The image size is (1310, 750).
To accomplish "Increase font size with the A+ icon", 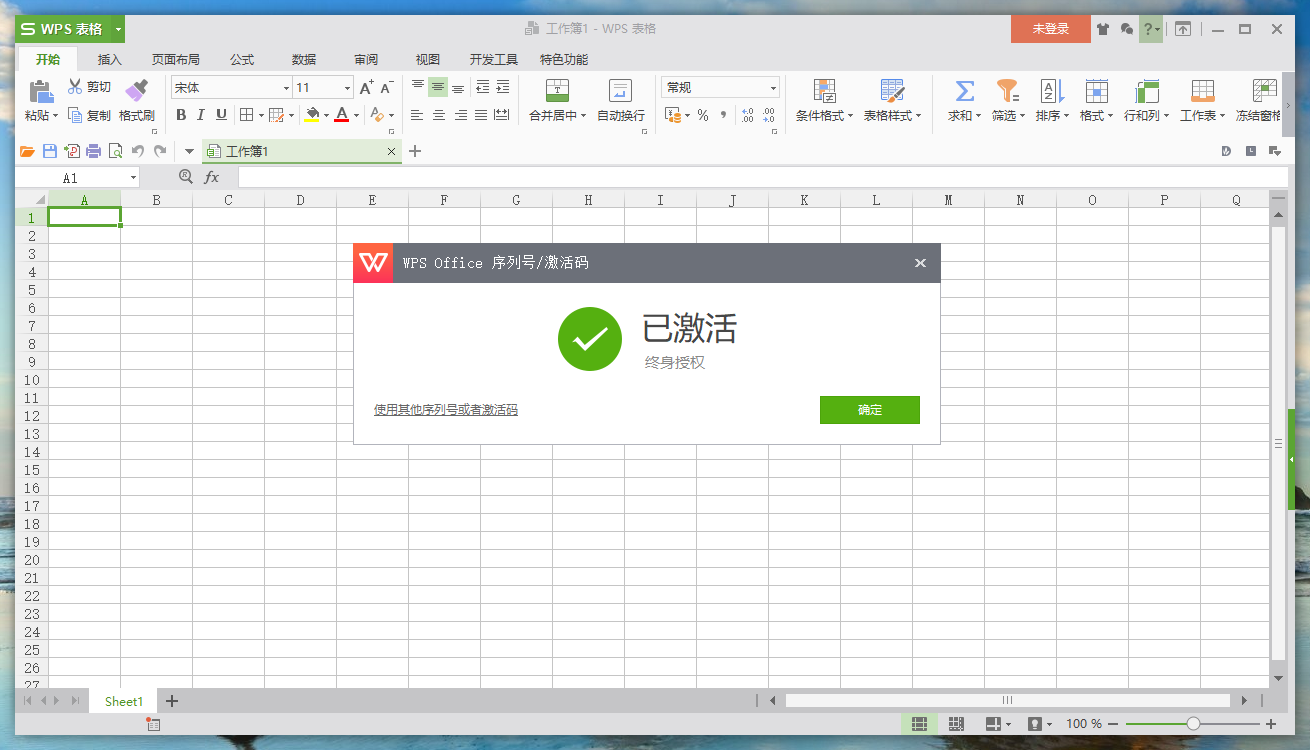I will 367,88.
